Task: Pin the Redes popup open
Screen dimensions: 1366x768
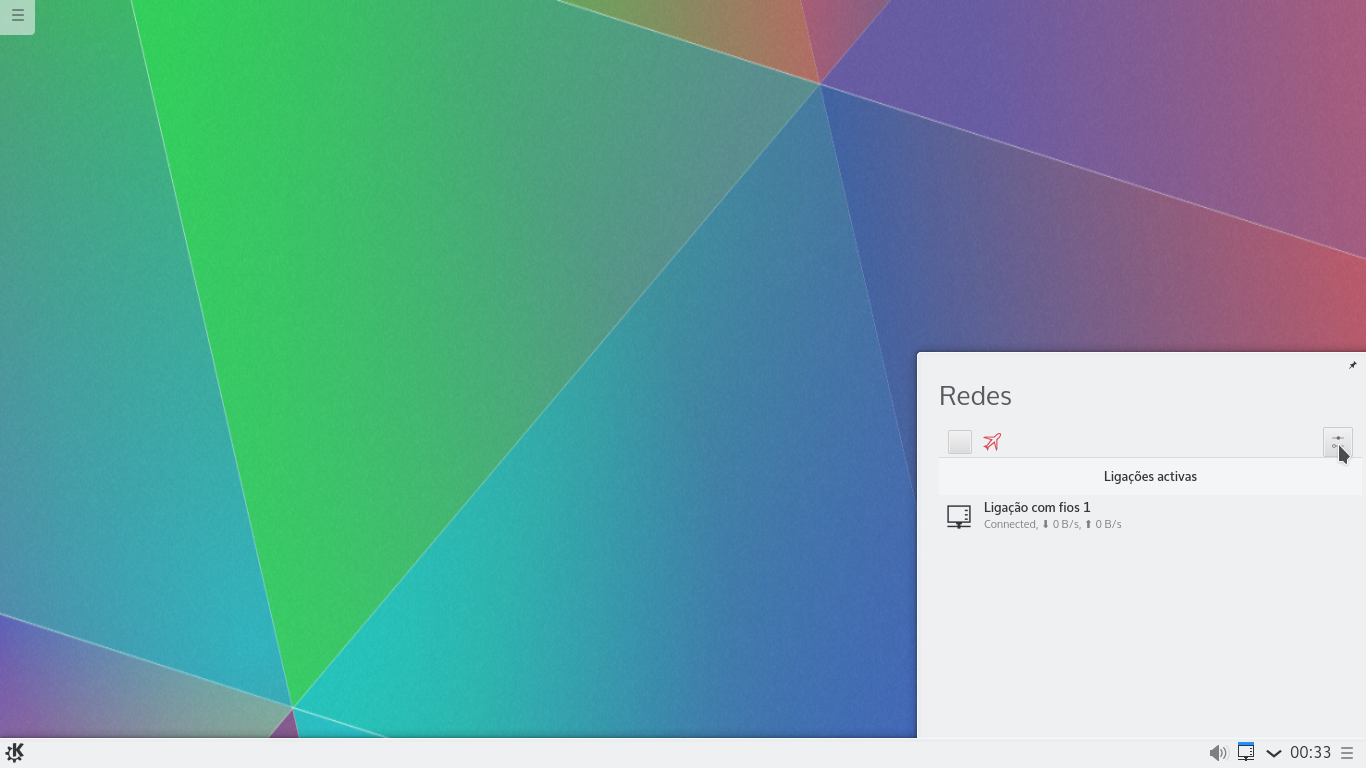Action: [1353, 365]
